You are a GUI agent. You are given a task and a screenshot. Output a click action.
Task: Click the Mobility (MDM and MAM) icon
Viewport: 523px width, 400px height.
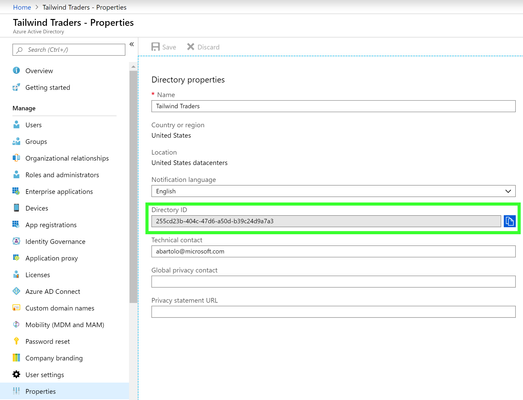point(16,324)
